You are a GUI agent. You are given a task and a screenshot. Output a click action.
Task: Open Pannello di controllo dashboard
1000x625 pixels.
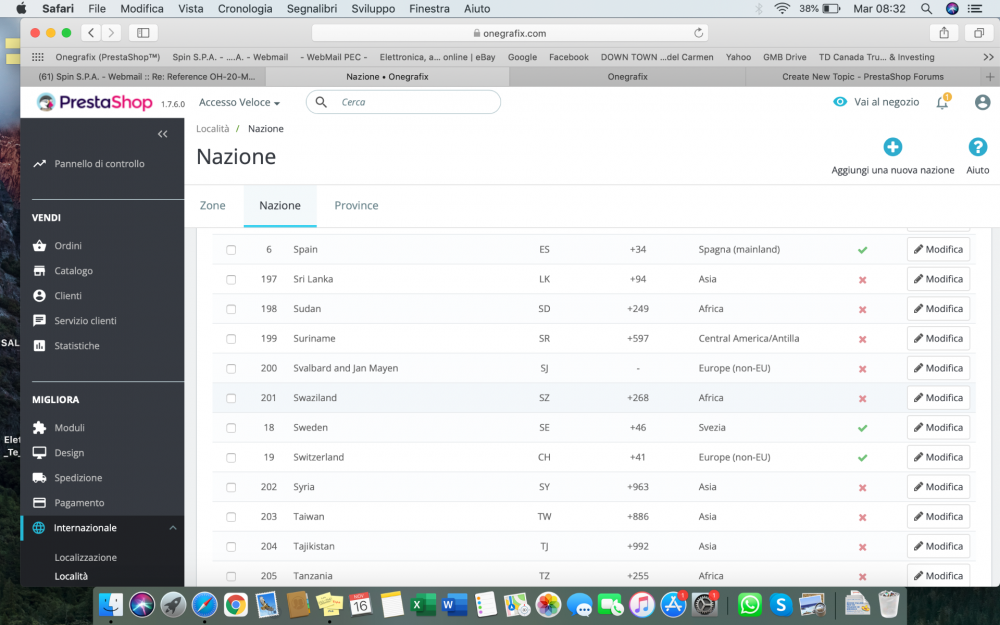click(x=99, y=163)
